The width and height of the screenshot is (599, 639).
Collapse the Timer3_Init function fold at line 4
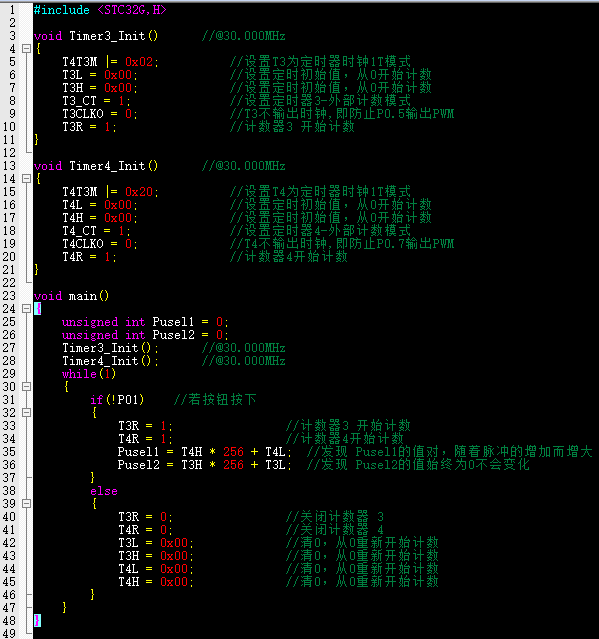pyautogui.click(x=26, y=49)
